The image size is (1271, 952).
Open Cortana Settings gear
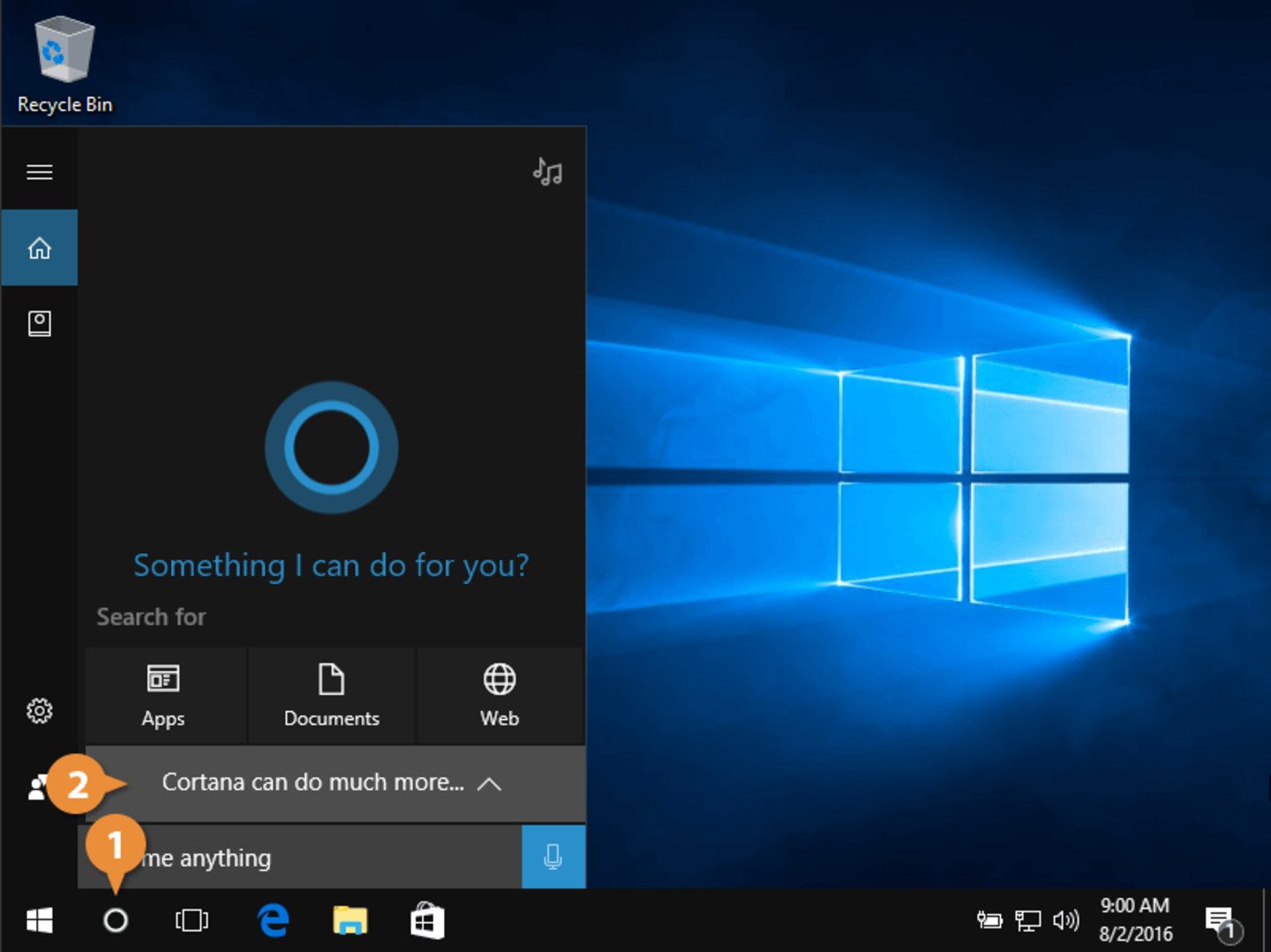point(39,710)
